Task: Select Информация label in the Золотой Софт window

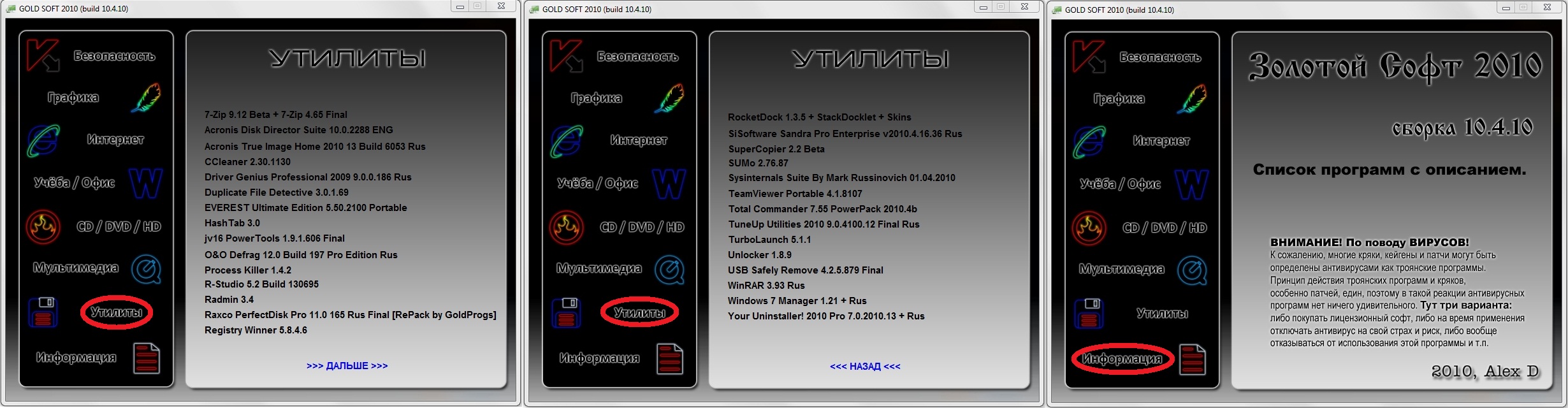Action: pos(1122,359)
